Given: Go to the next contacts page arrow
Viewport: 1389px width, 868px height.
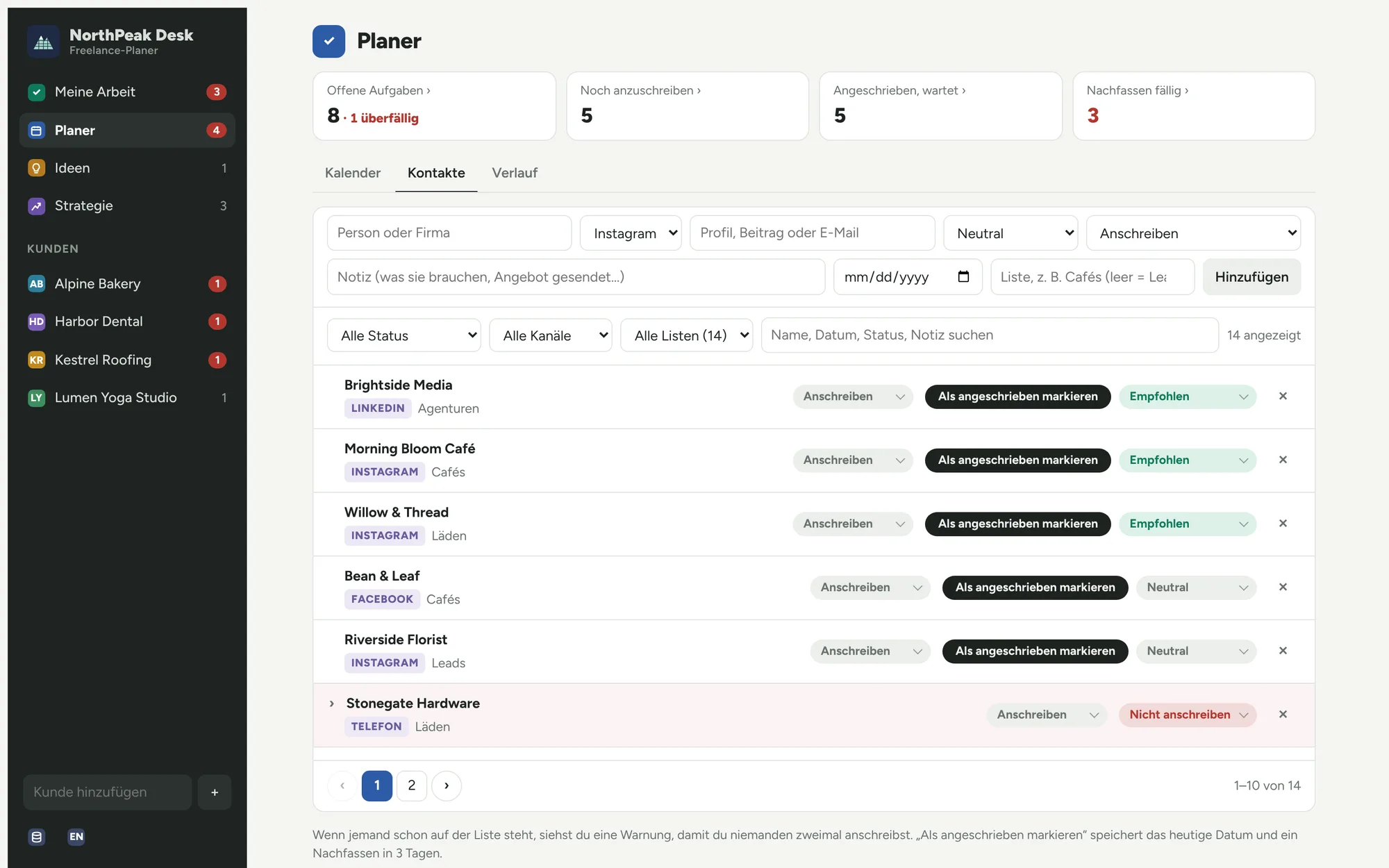Looking at the screenshot, I should [x=447, y=785].
